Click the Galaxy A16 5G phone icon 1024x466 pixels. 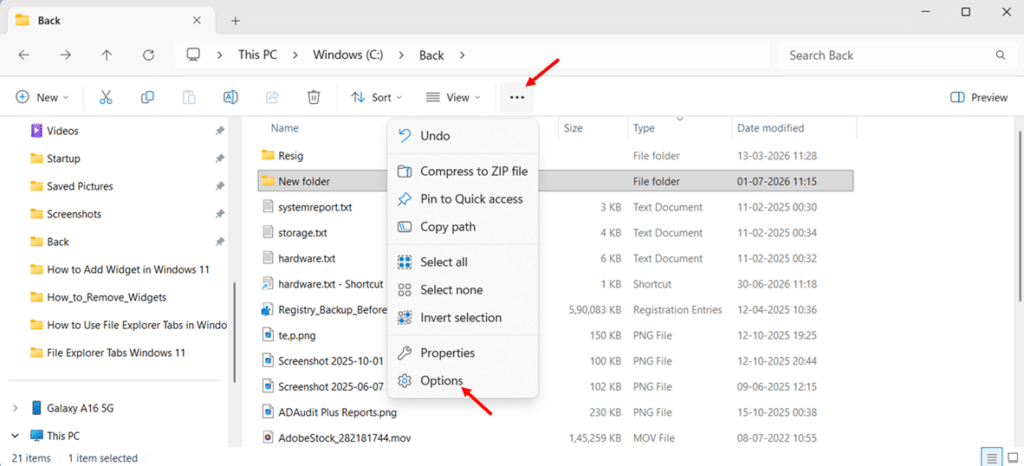coord(37,409)
